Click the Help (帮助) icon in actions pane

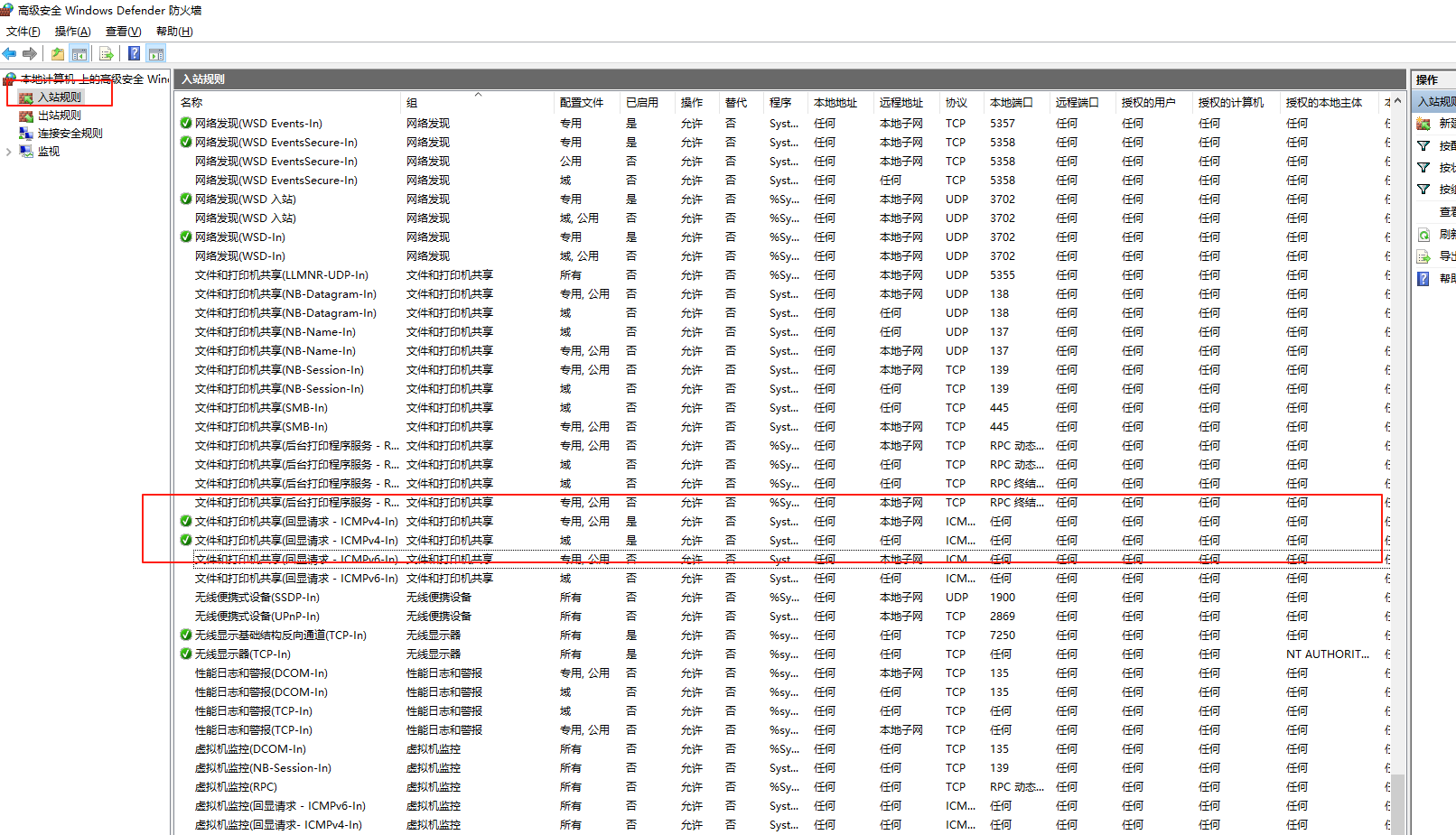pos(1423,278)
